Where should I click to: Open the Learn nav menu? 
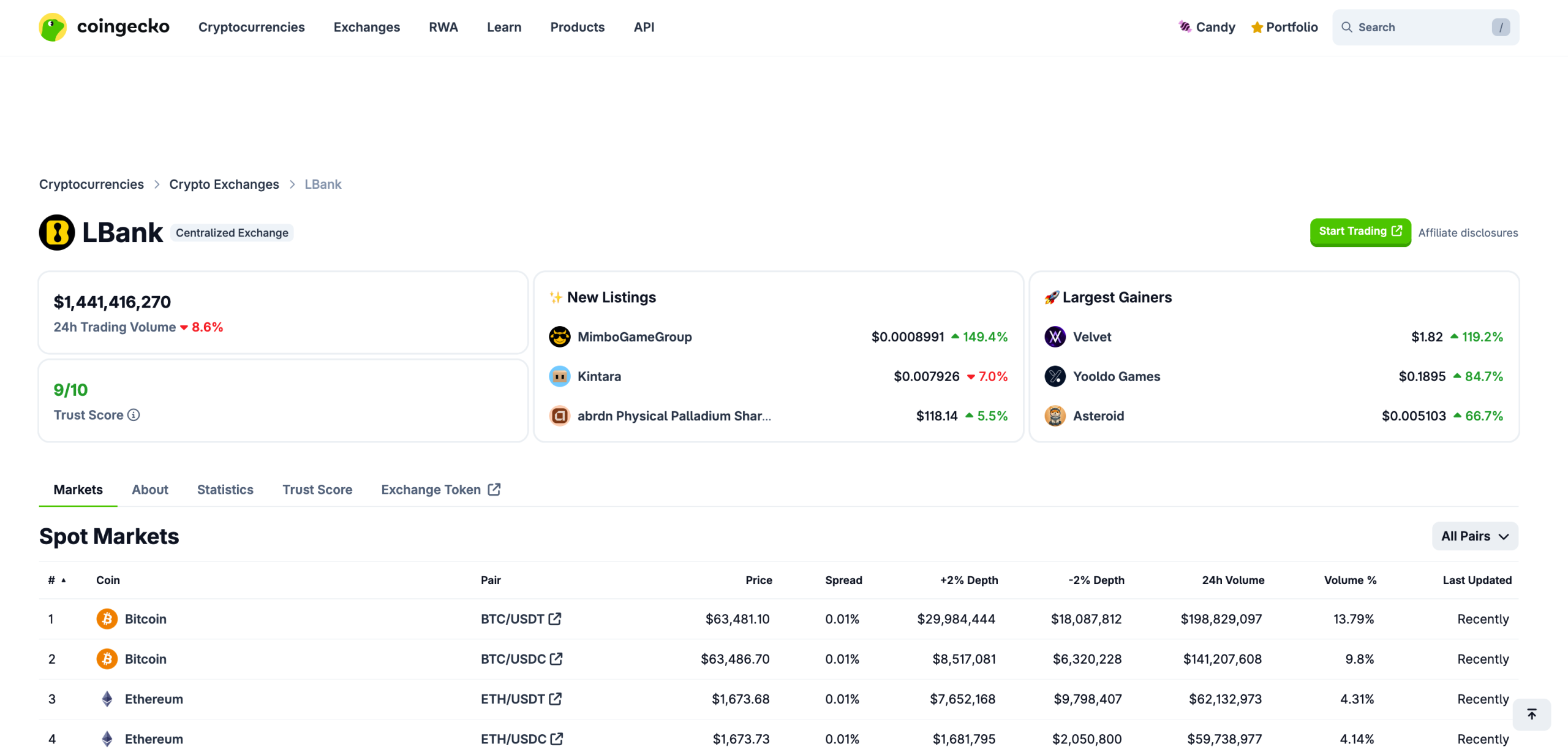(x=504, y=27)
